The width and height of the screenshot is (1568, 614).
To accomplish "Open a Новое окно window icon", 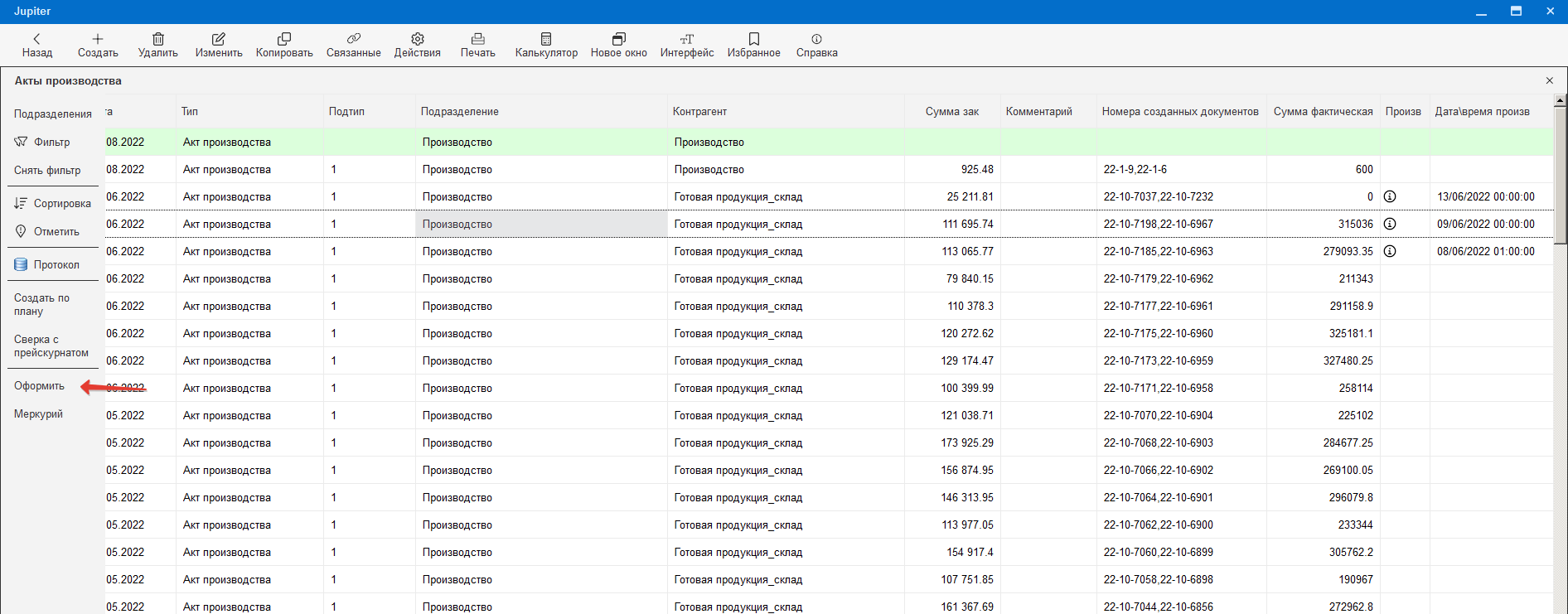I will (x=619, y=38).
